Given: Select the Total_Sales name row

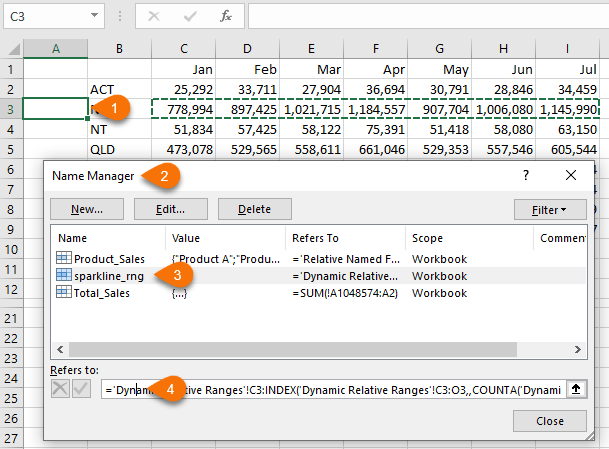Looking at the screenshot, I should point(318,293).
